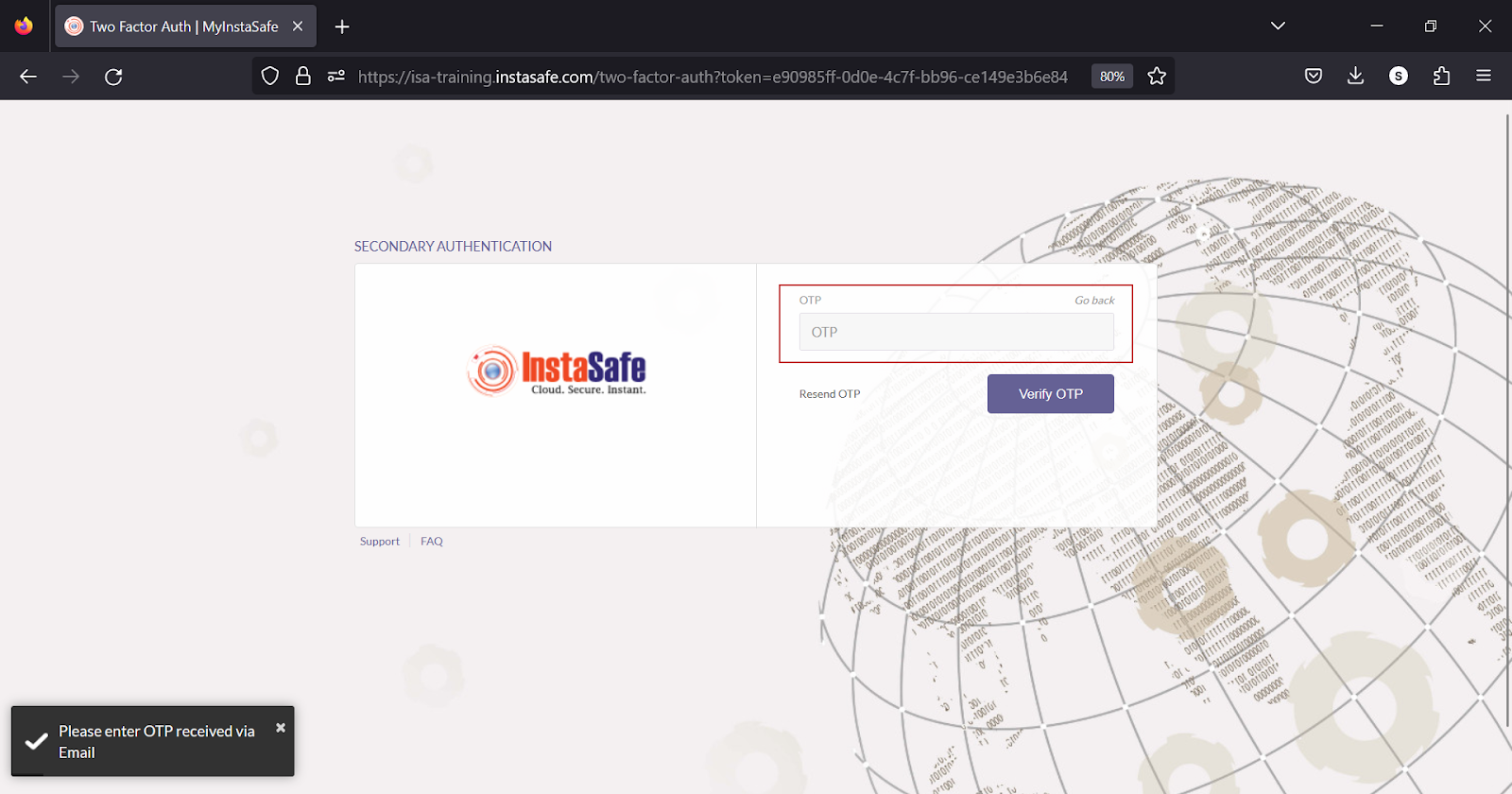Click the Verify OTP button

pos(1051,394)
